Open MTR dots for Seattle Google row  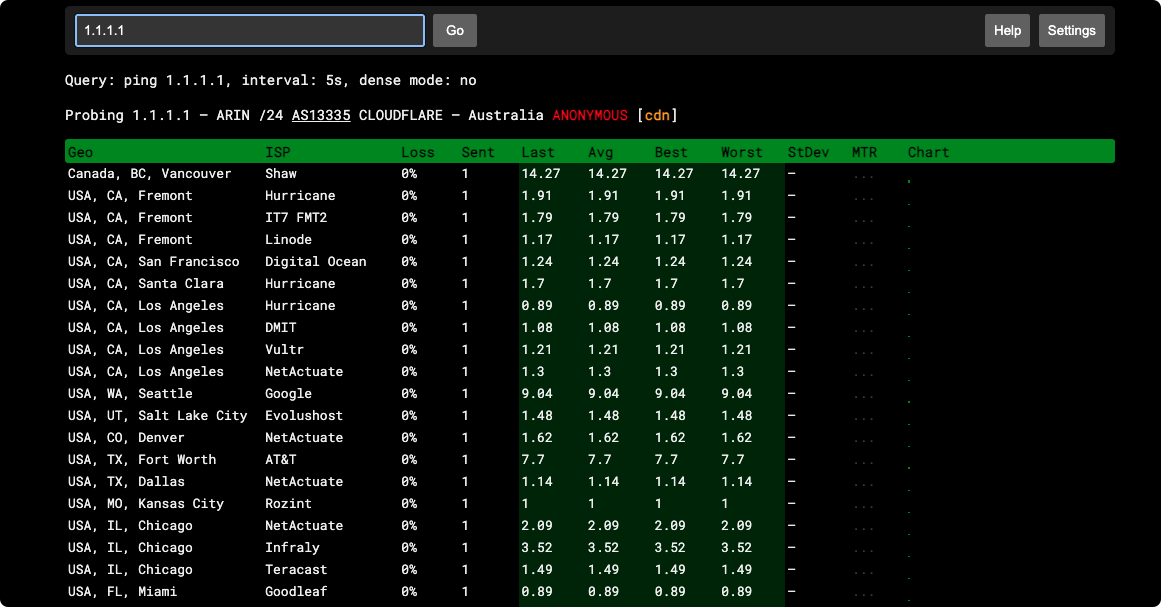tap(864, 395)
